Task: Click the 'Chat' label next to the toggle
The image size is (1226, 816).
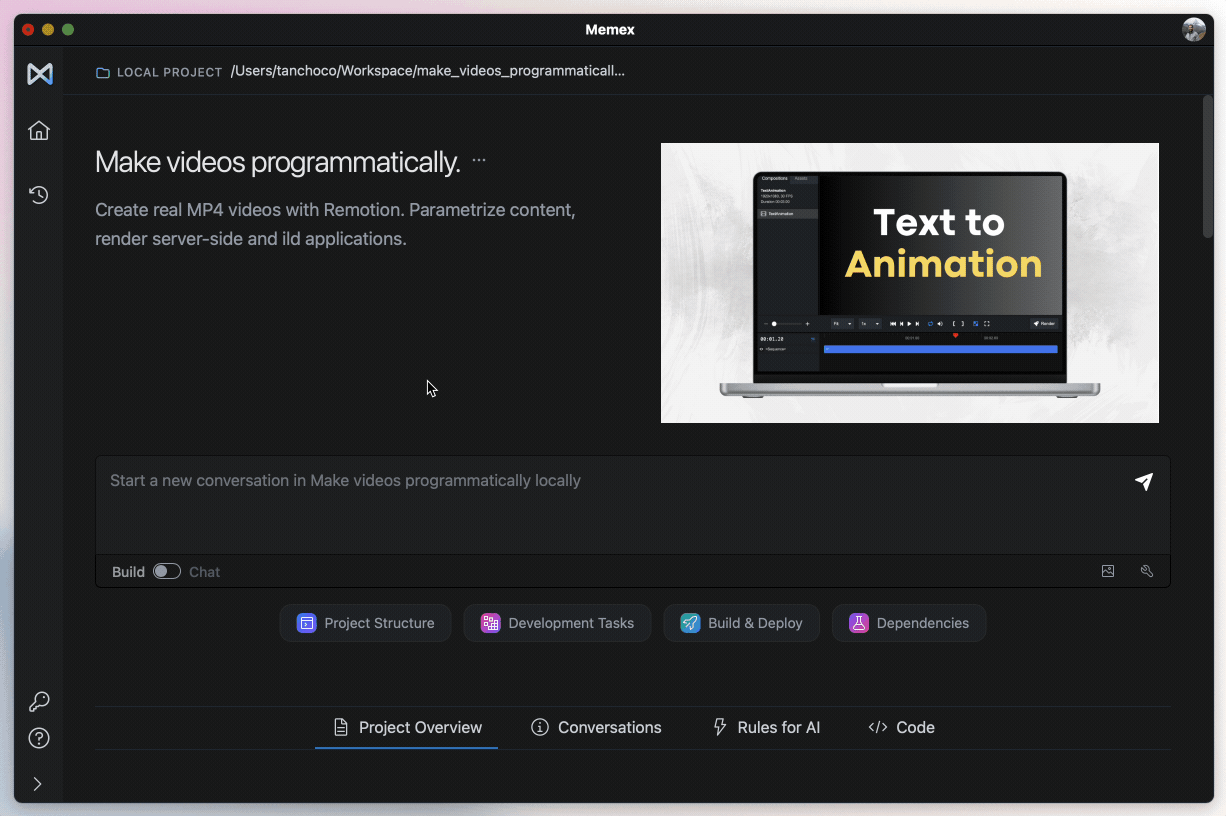Action: [205, 572]
